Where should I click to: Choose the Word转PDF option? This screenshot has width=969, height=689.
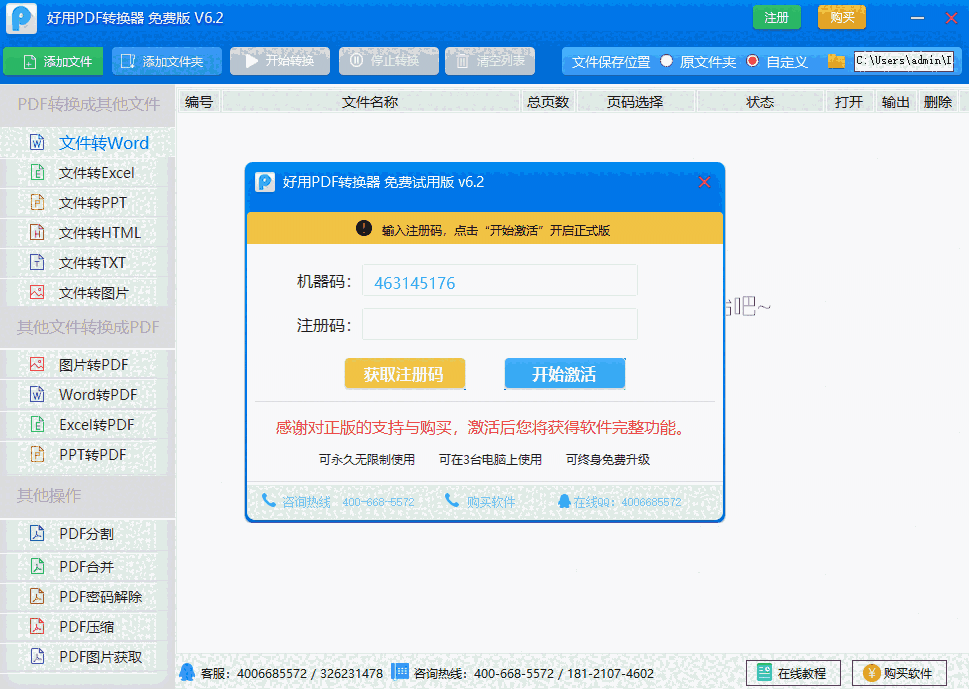(x=98, y=395)
